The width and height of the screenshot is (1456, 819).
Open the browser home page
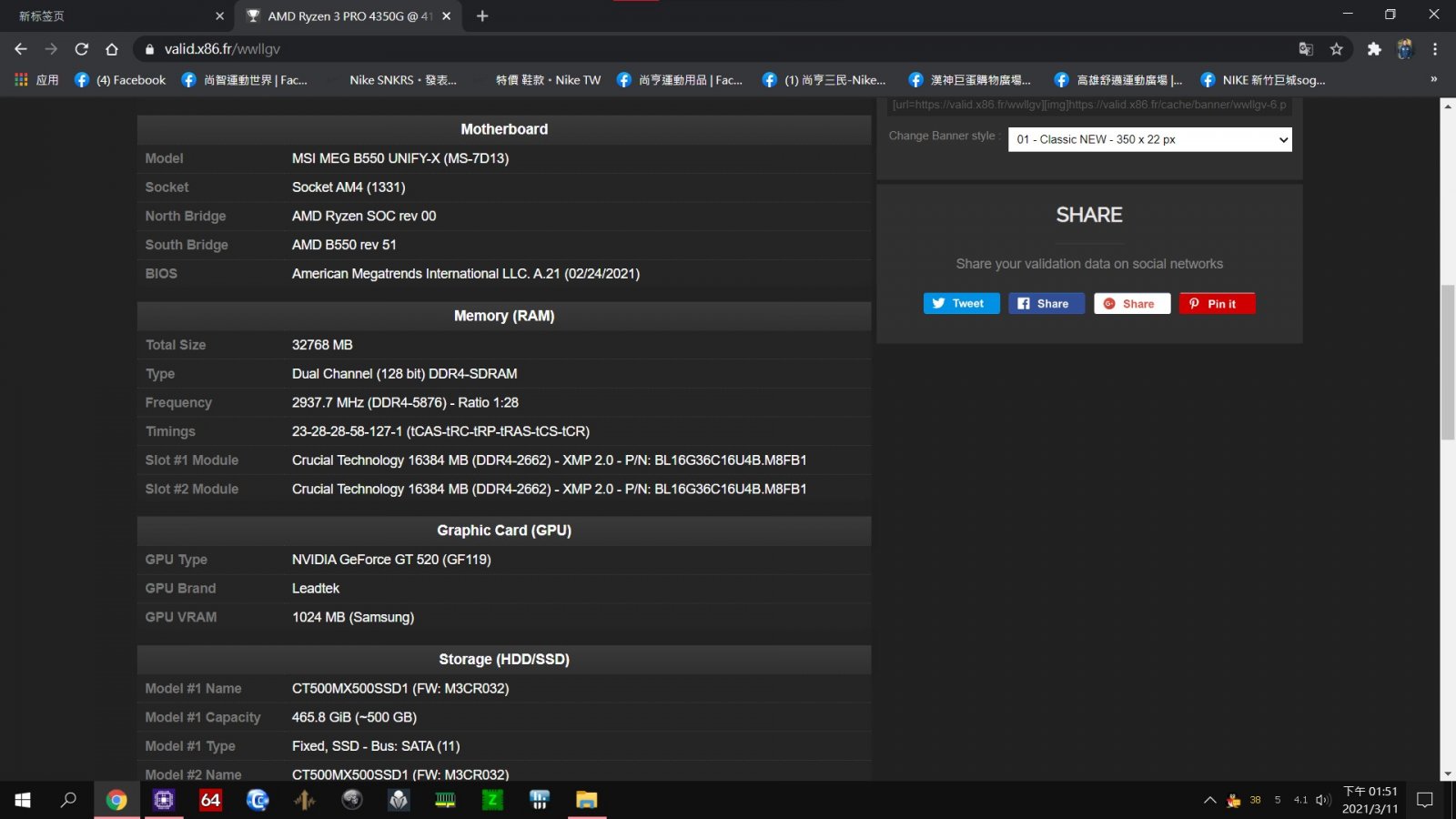tap(112, 49)
